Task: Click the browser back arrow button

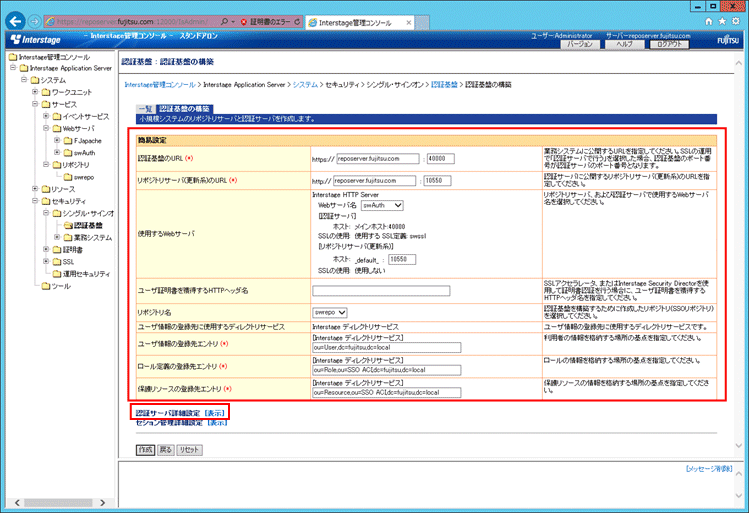Action: click(x=16, y=21)
